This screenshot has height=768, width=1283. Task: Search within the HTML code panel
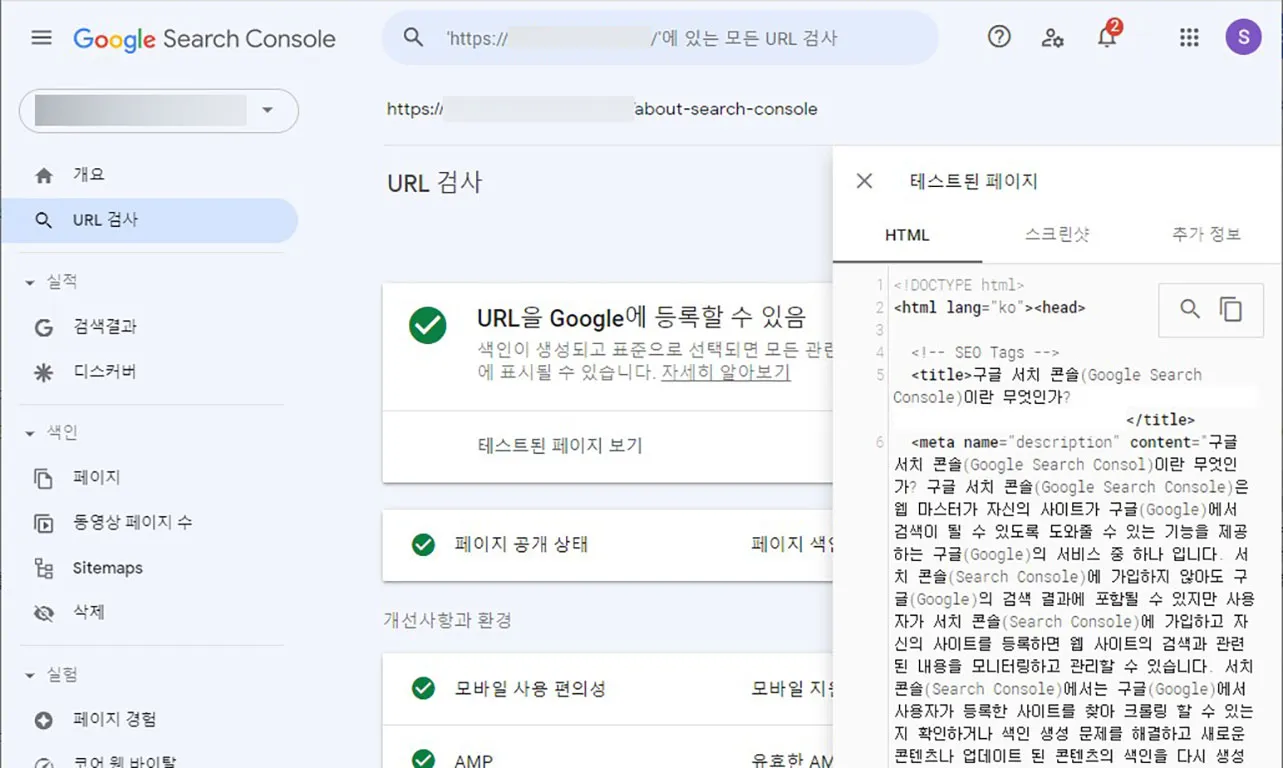pos(1190,309)
